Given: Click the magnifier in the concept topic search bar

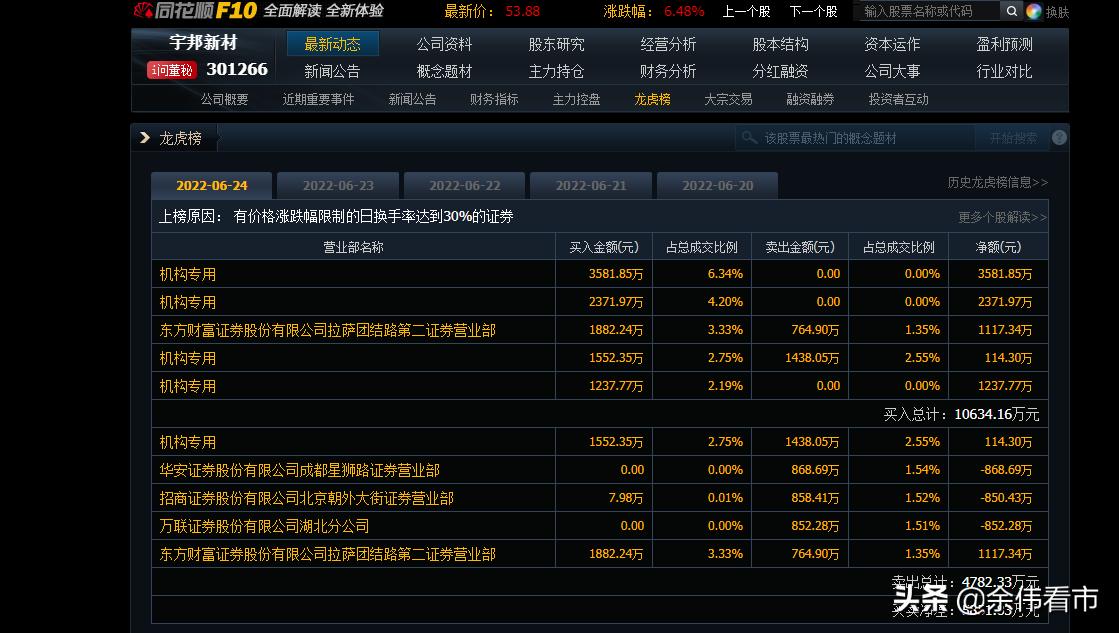Looking at the screenshot, I should click(750, 137).
